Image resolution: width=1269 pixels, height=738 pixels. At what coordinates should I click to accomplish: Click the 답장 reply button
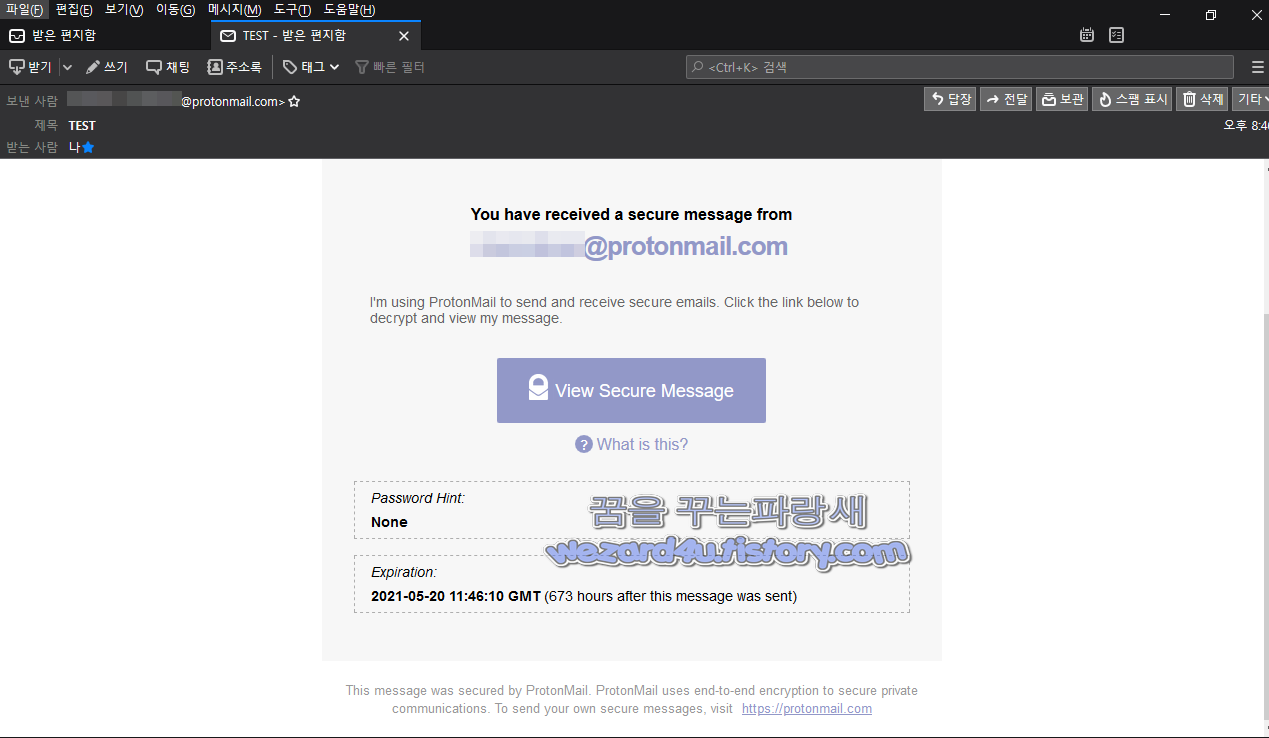click(x=950, y=99)
